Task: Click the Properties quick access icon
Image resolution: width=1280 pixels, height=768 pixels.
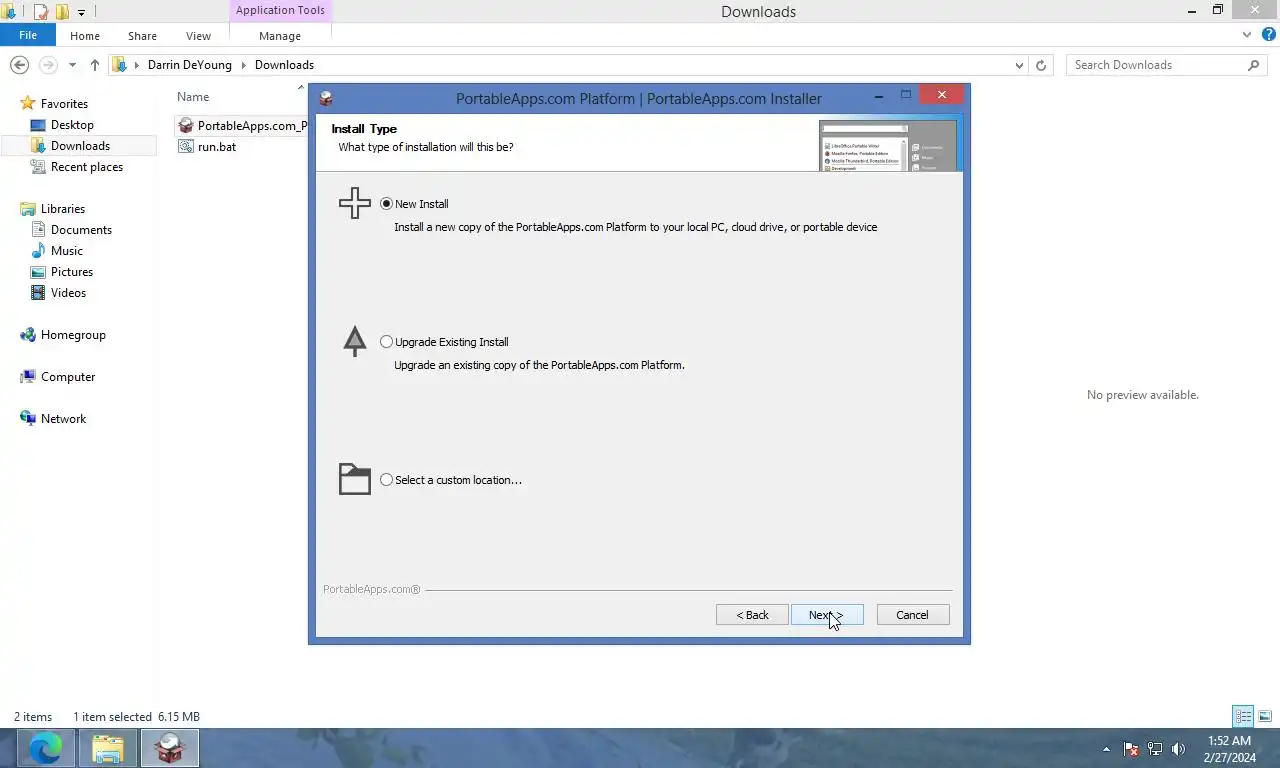Action: pyautogui.click(x=41, y=12)
